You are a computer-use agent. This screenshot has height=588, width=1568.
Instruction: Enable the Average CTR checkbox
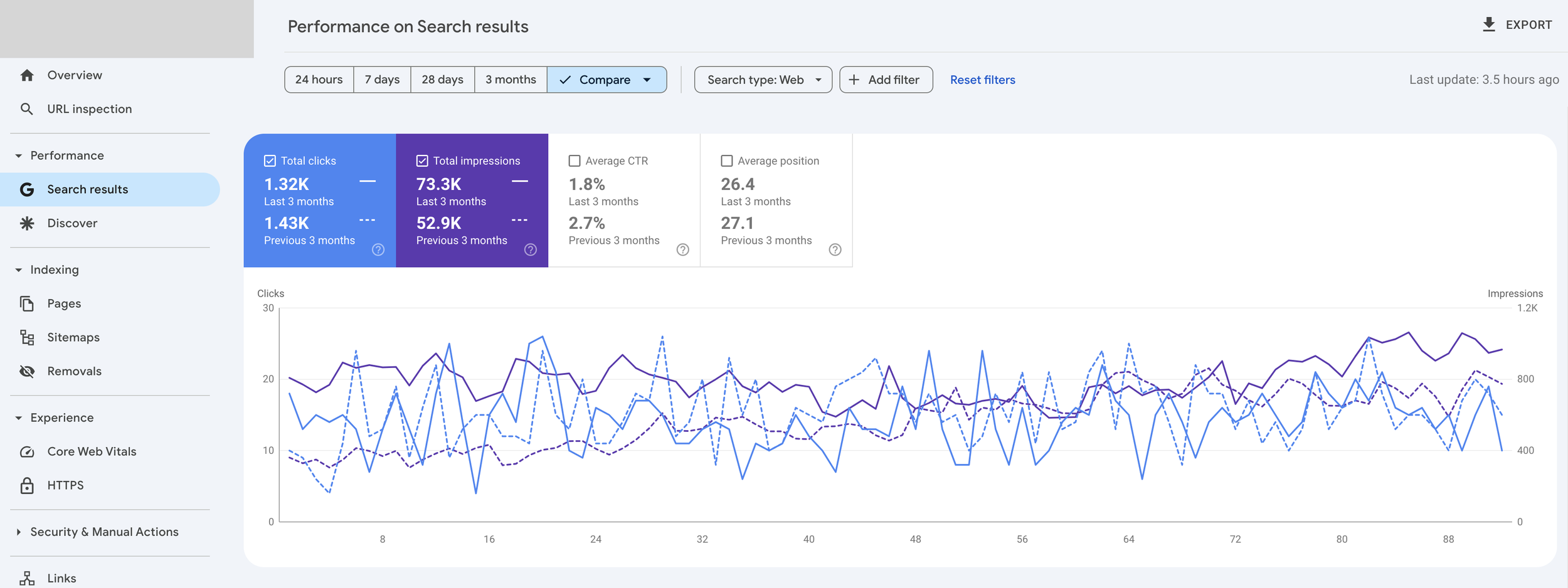point(575,161)
